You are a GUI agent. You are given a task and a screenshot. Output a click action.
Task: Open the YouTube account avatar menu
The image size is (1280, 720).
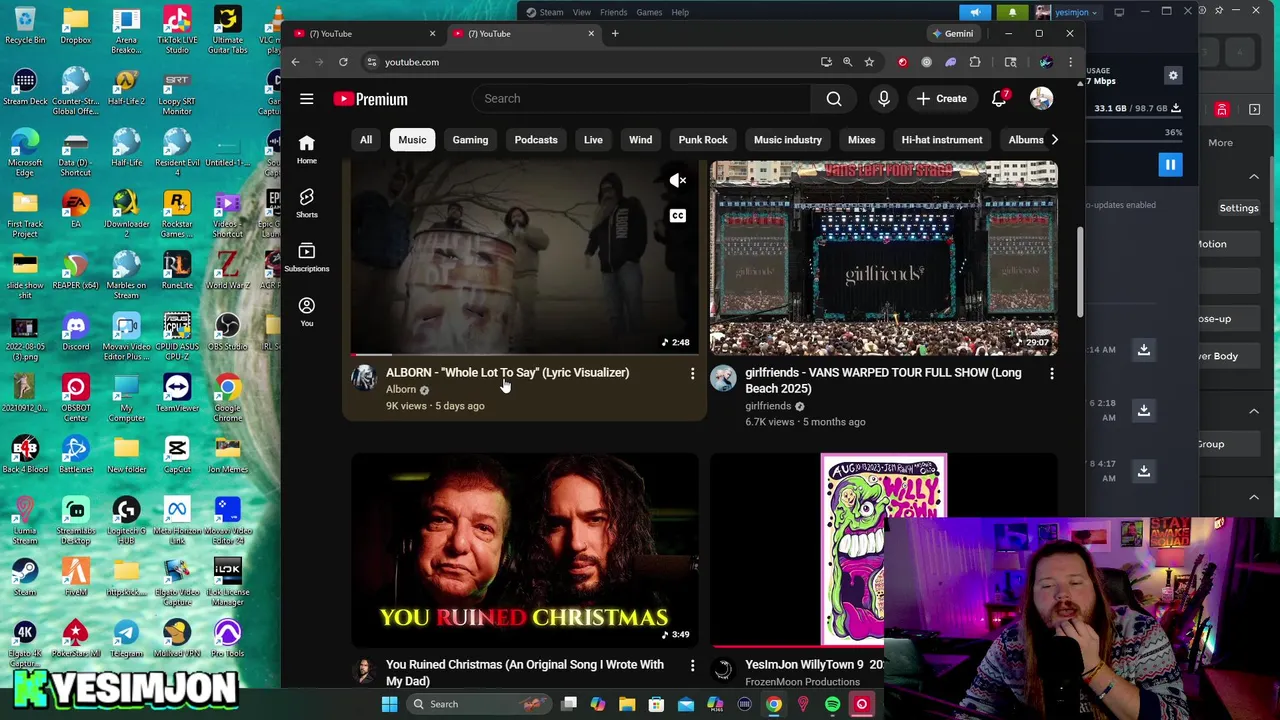1041,98
